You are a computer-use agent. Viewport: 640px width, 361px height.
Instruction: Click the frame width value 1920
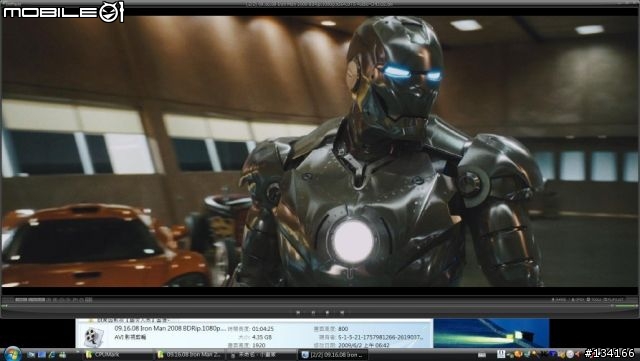258,345
